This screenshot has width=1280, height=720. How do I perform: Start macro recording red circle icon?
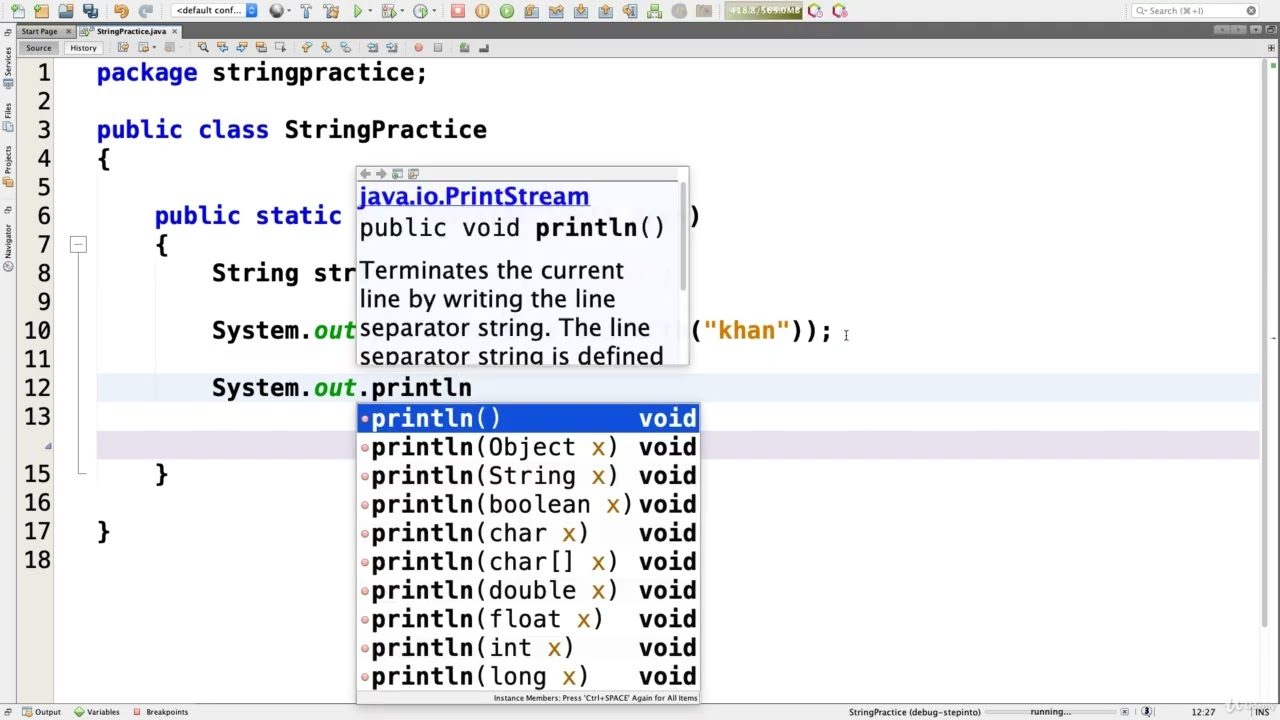(x=418, y=47)
